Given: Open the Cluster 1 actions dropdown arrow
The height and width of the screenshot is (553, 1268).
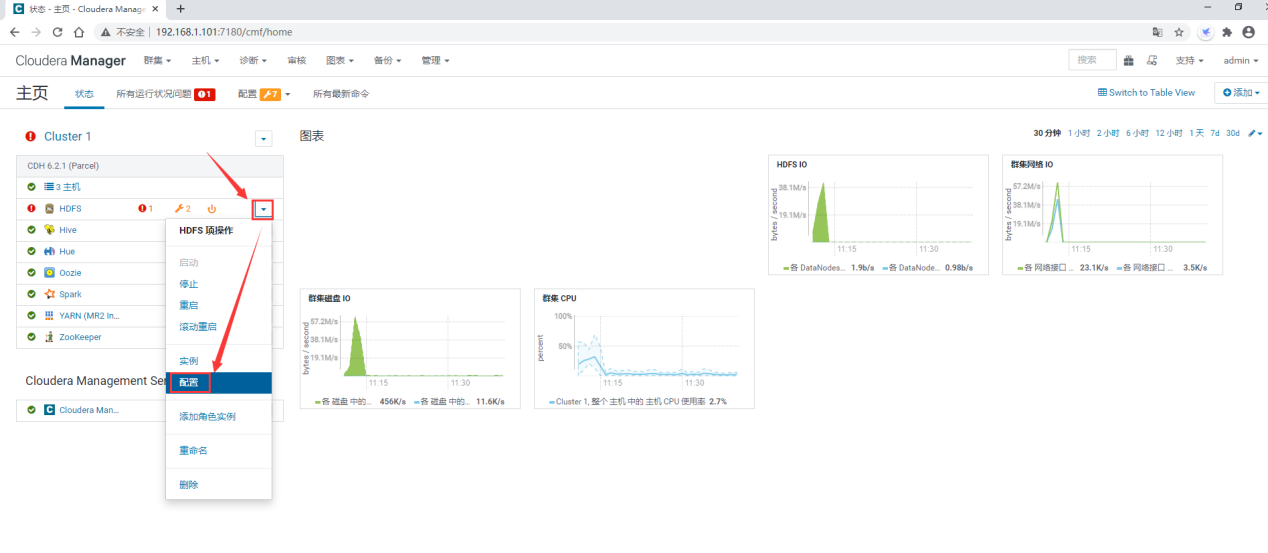Looking at the screenshot, I should pyautogui.click(x=264, y=139).
